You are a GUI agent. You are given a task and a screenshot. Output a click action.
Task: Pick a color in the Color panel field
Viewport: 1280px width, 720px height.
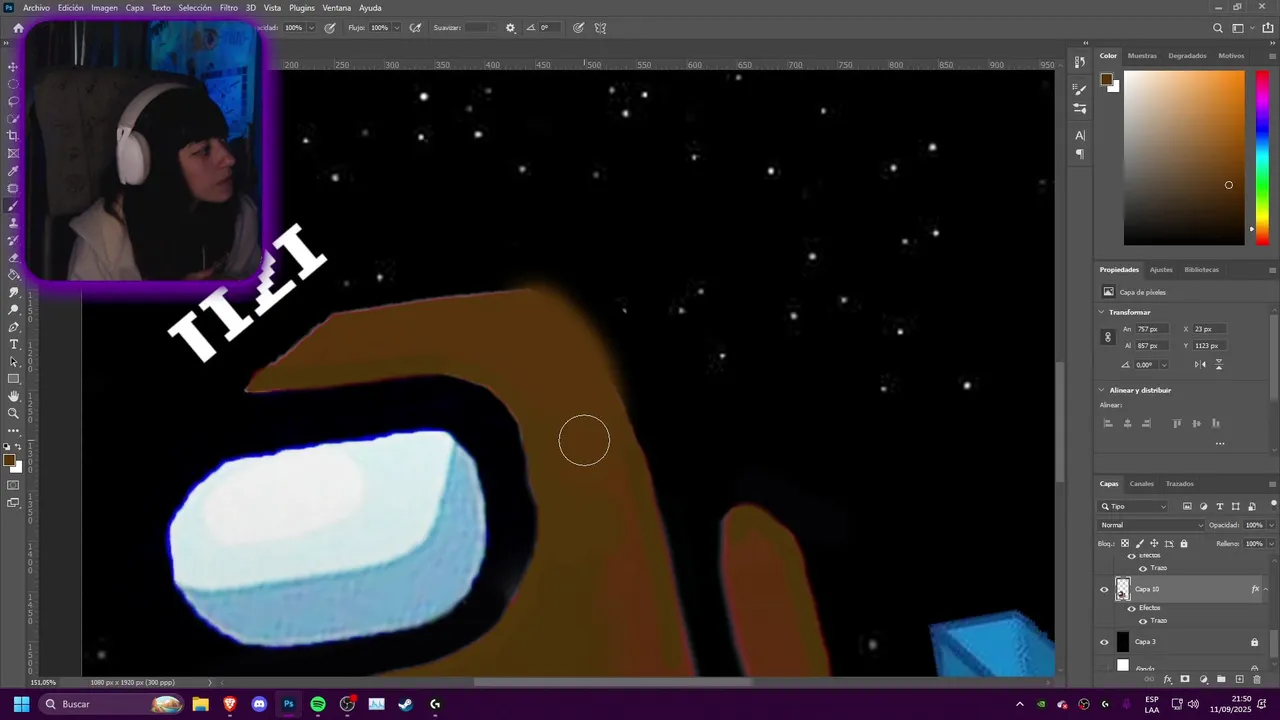(x=1184, y=157)
